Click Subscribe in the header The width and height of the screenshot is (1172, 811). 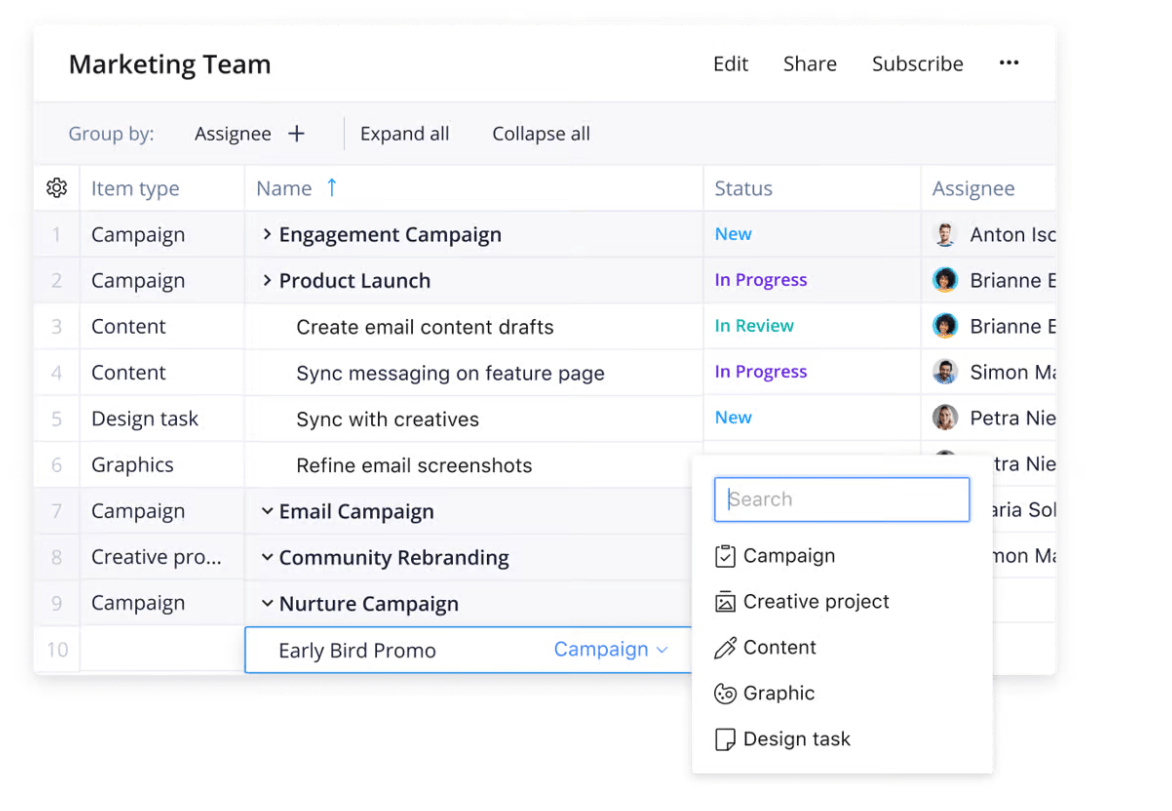click(917, 64)
